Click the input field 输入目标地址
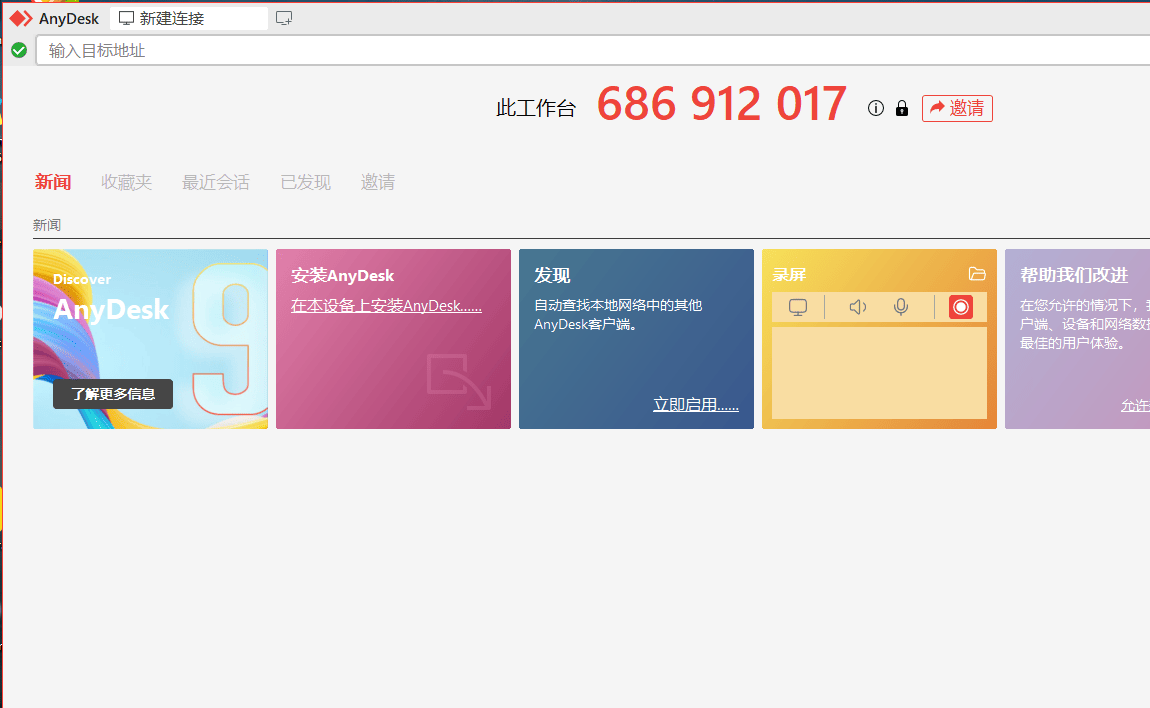The image size is (1150, 708). coord(593,51)
